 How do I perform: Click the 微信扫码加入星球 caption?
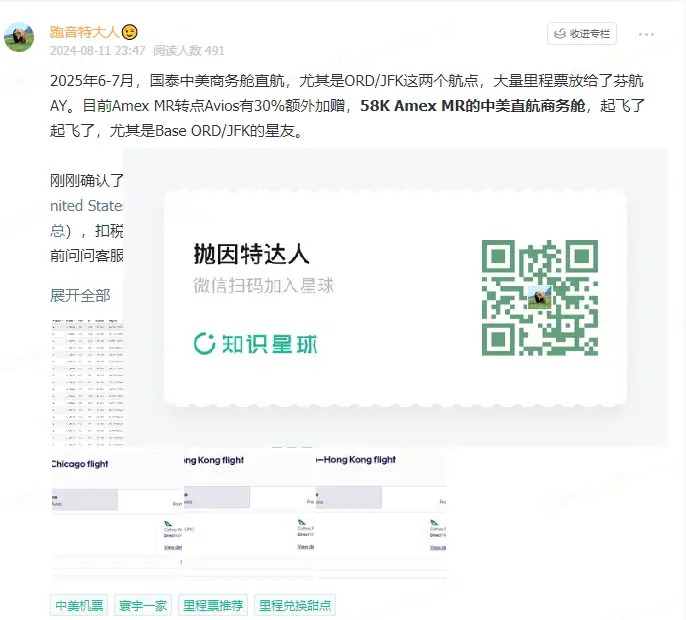tap(263, 285)
